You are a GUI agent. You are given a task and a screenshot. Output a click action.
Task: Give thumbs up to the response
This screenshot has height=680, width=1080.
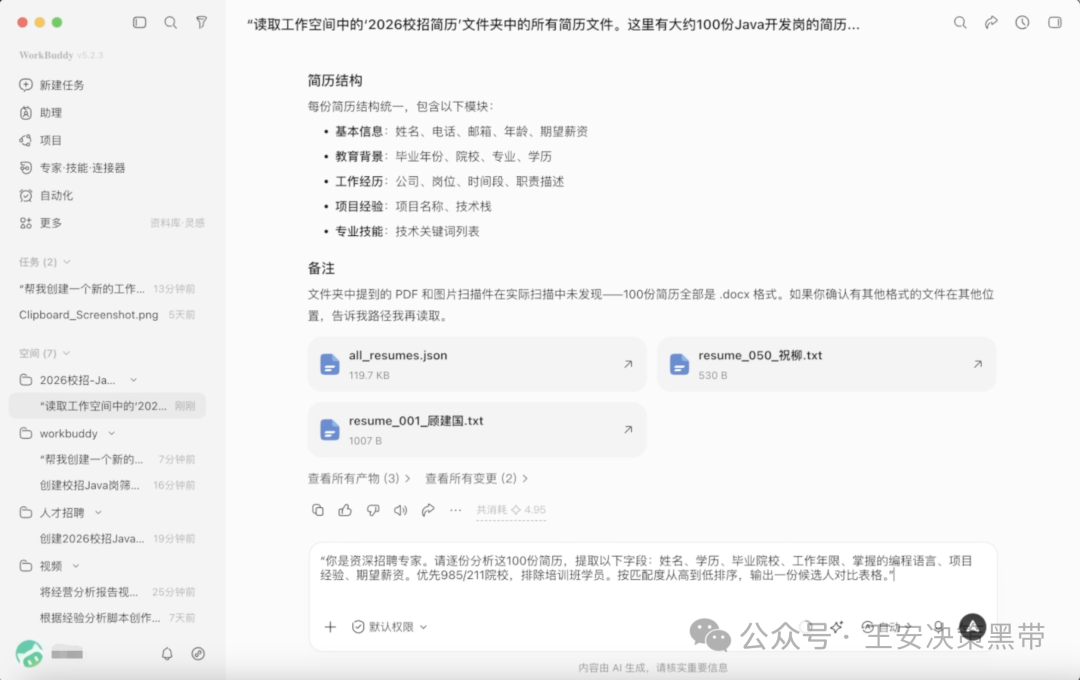click(345, 510)
